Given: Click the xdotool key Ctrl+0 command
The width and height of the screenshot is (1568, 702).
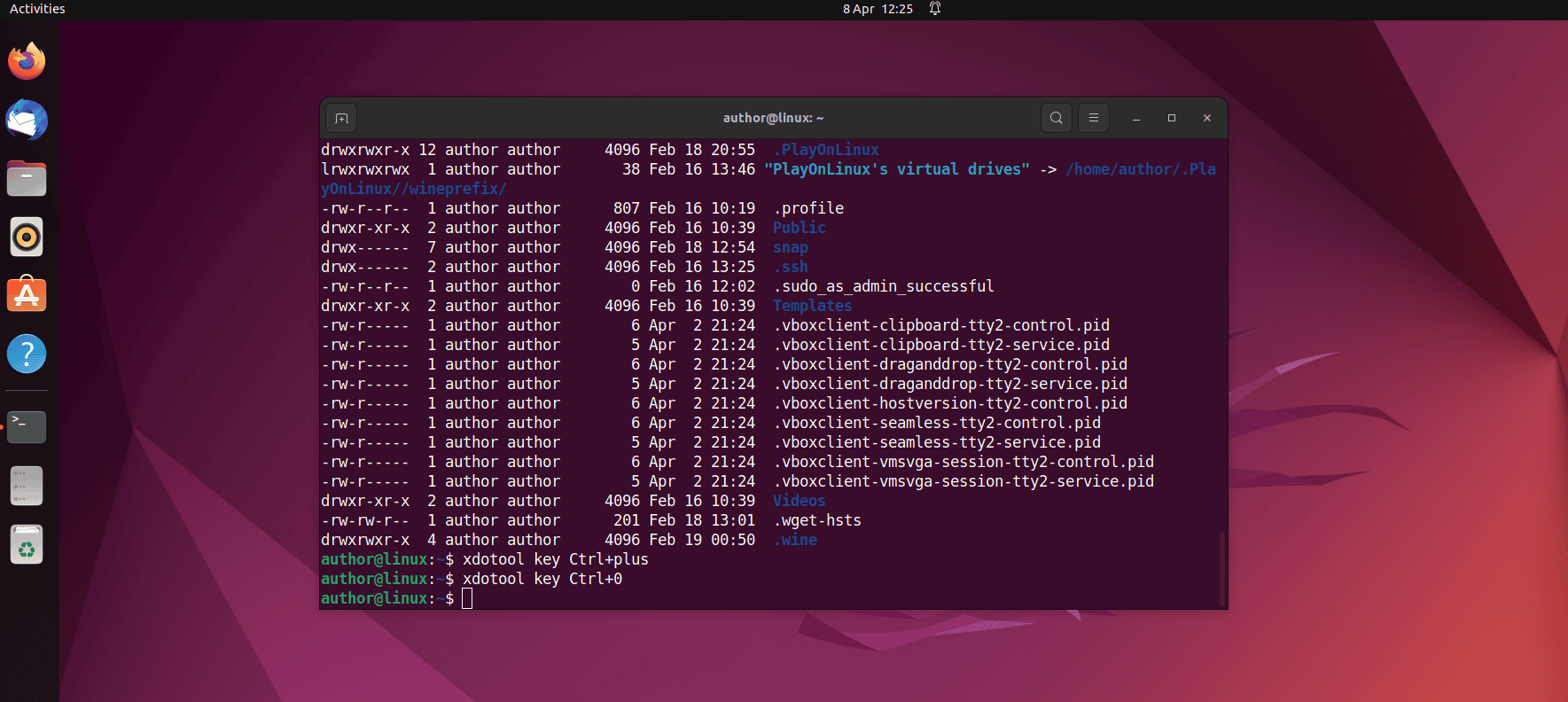Looking at the screenshot, I should tap(542, 579).
